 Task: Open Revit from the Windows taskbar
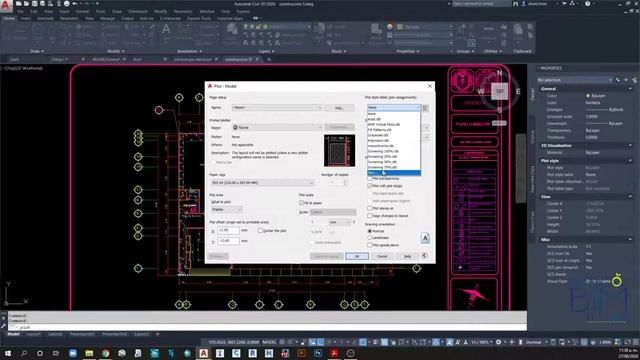tap(252, 353)
